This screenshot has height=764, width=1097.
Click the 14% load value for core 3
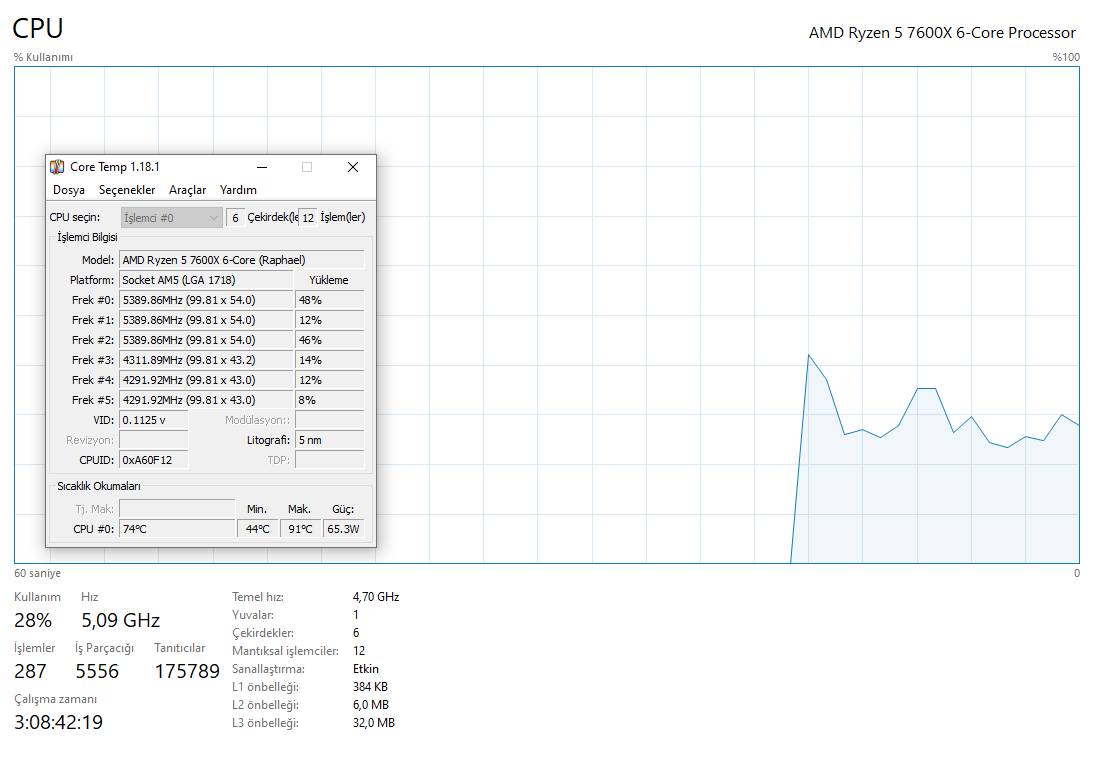tap(330, 360)
